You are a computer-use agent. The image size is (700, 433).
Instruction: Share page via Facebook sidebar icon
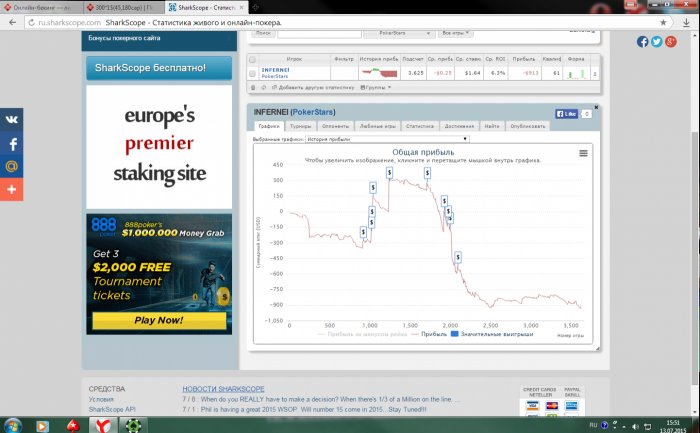(12, 144)
